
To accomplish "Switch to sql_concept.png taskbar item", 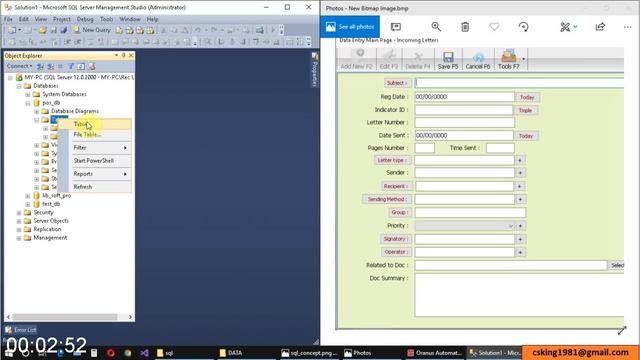I will [310, 353].
